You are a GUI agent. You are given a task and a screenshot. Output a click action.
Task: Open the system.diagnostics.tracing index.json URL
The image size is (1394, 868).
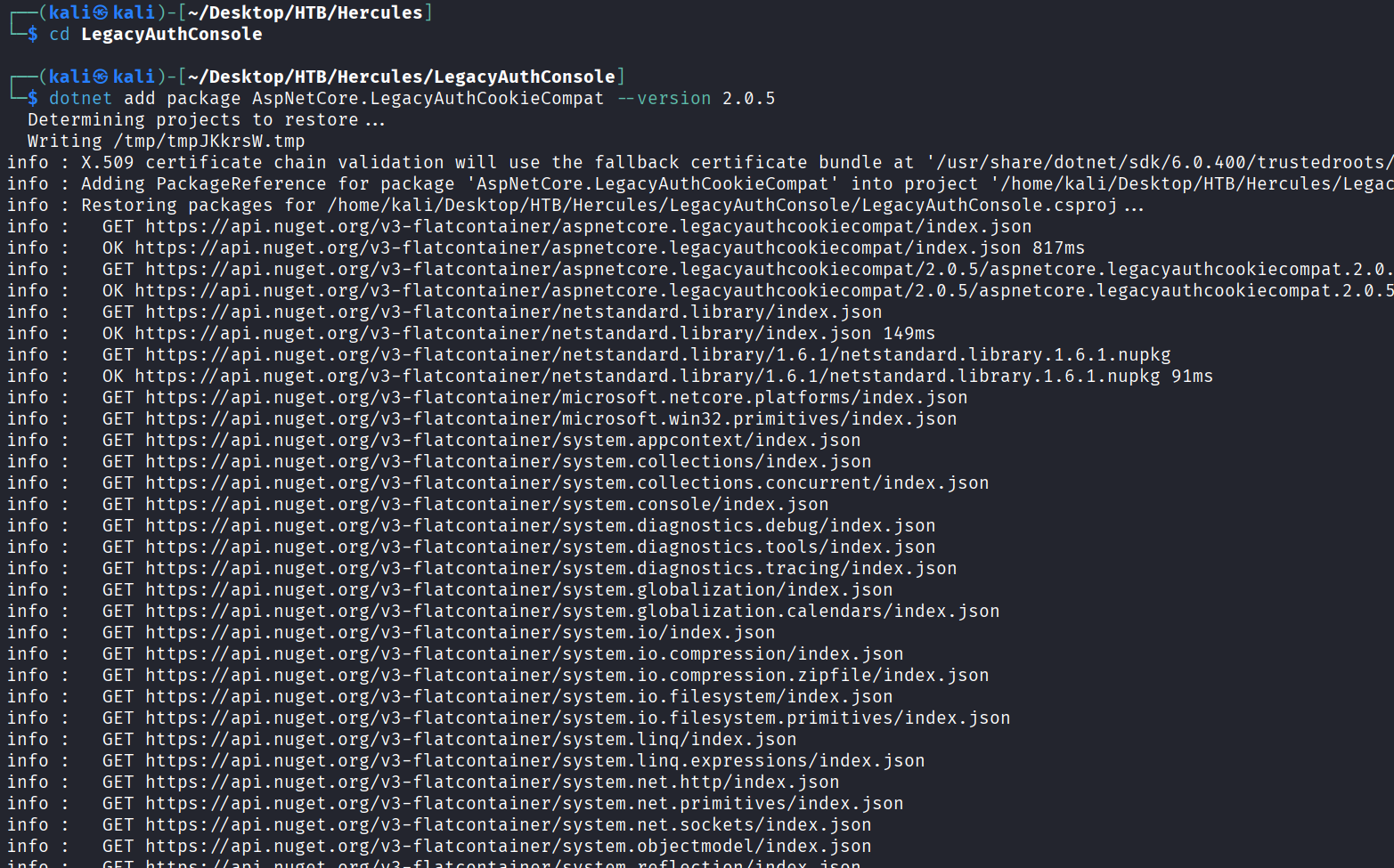(550, 568)
